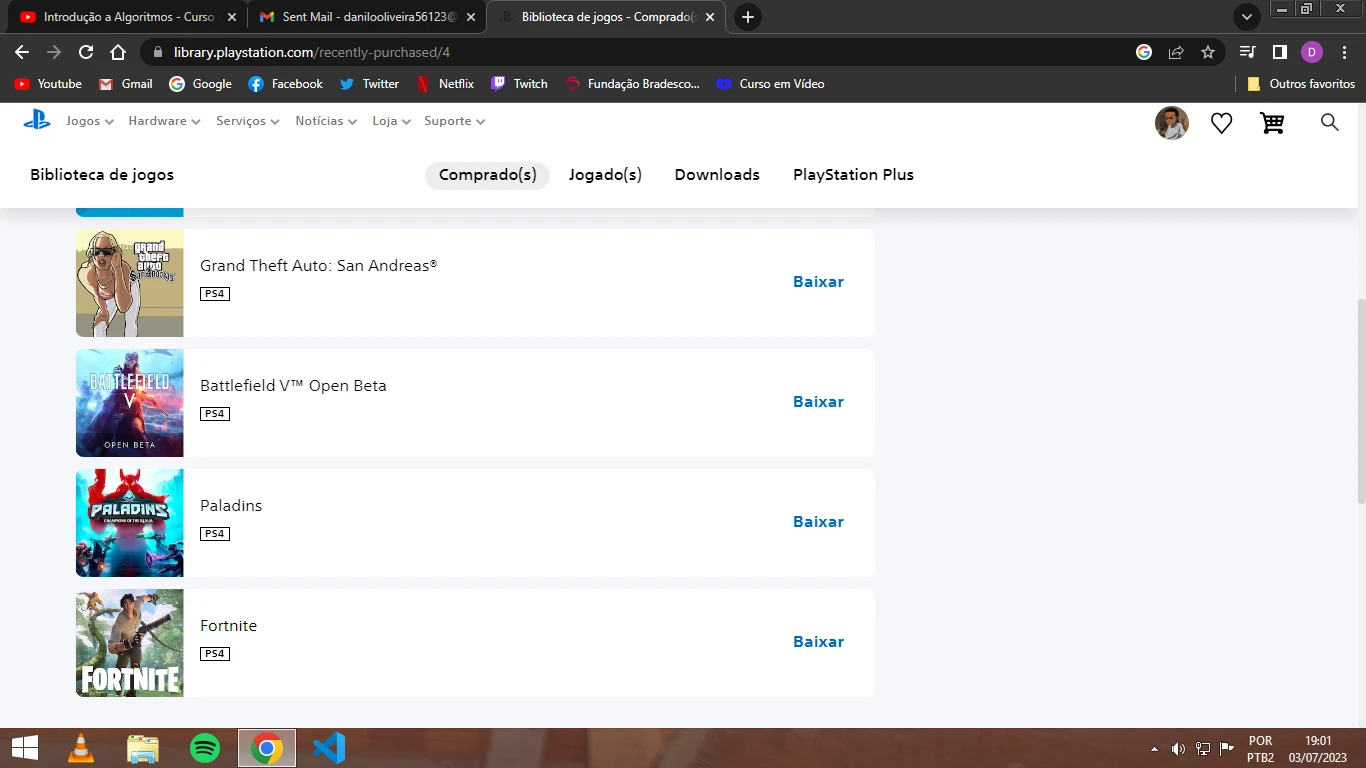Open Fundação Bradesco bookmark

(x=632, y=84)
